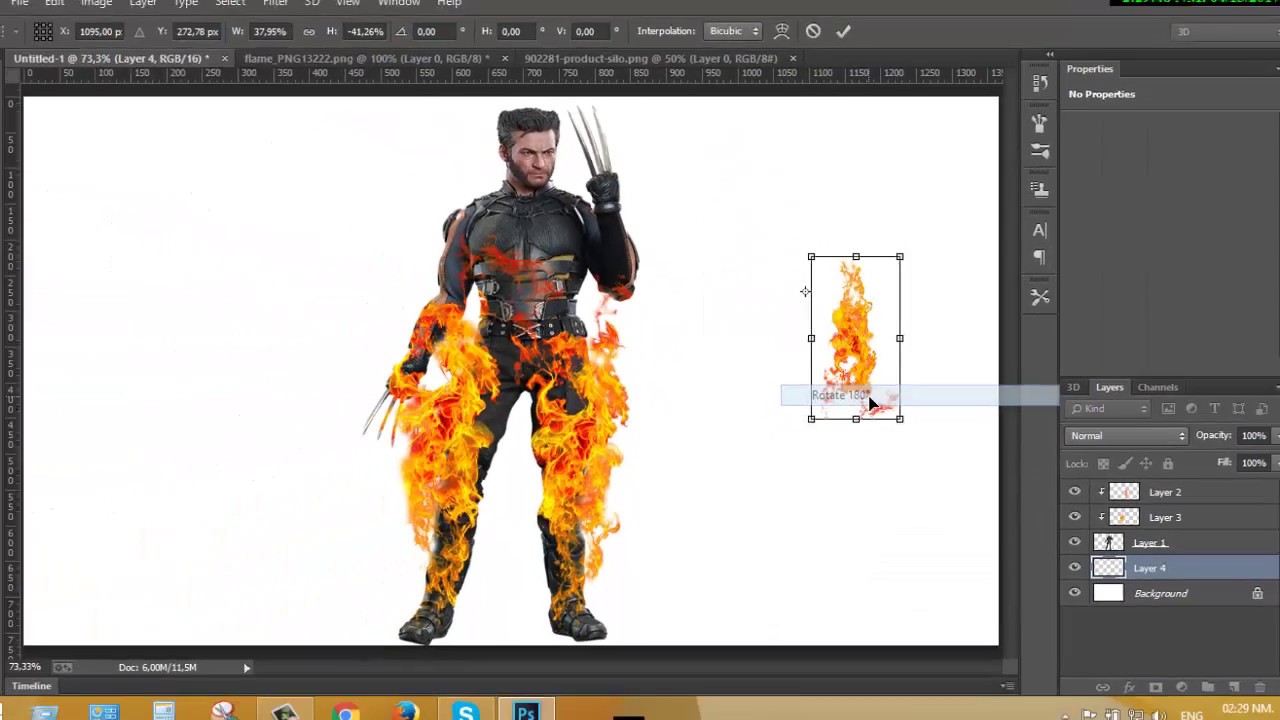Add layer style fx icon
The width and height of the screenshot is (1280, 720).
1129,687
